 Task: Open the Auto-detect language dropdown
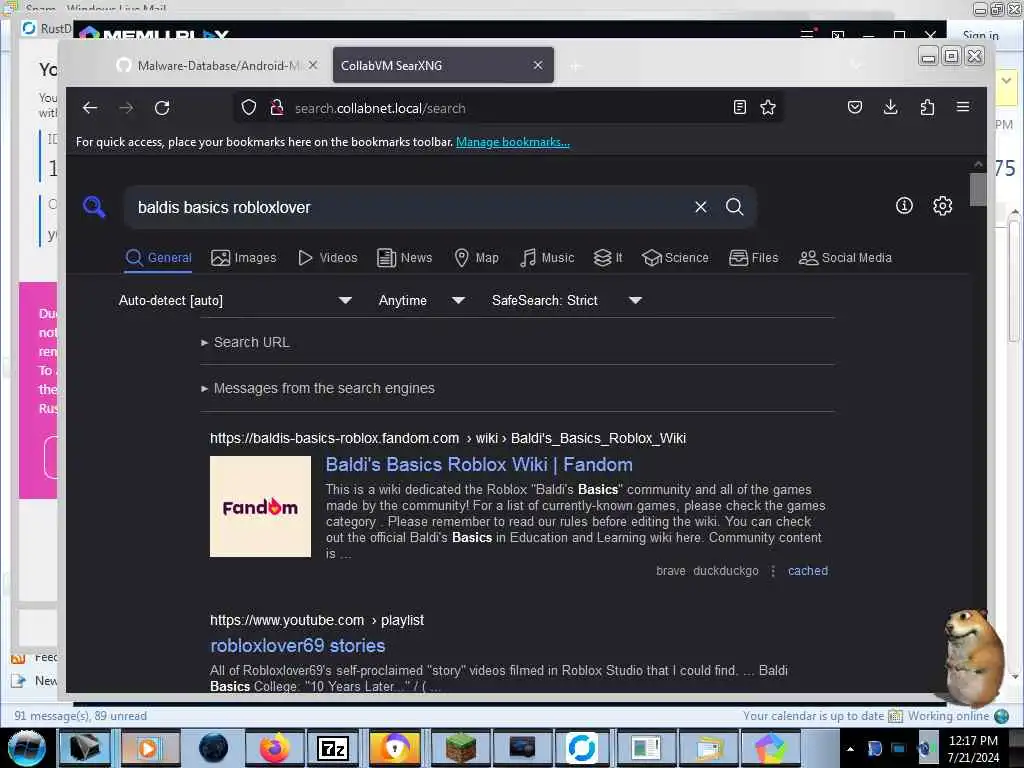click(235, 300)
